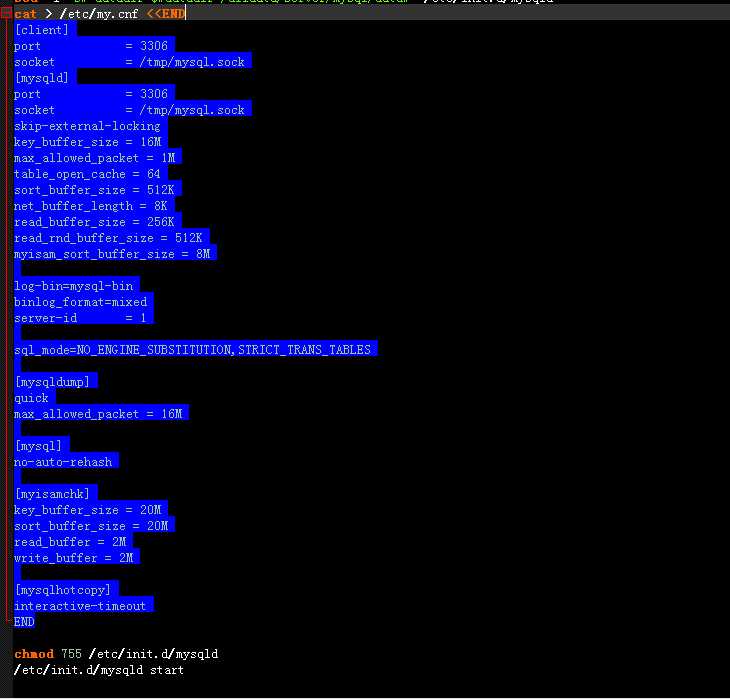Collapse the heredoc fold marker beside cat line
The width and height of the screenshot is (730, 700).
coord(6,14)
